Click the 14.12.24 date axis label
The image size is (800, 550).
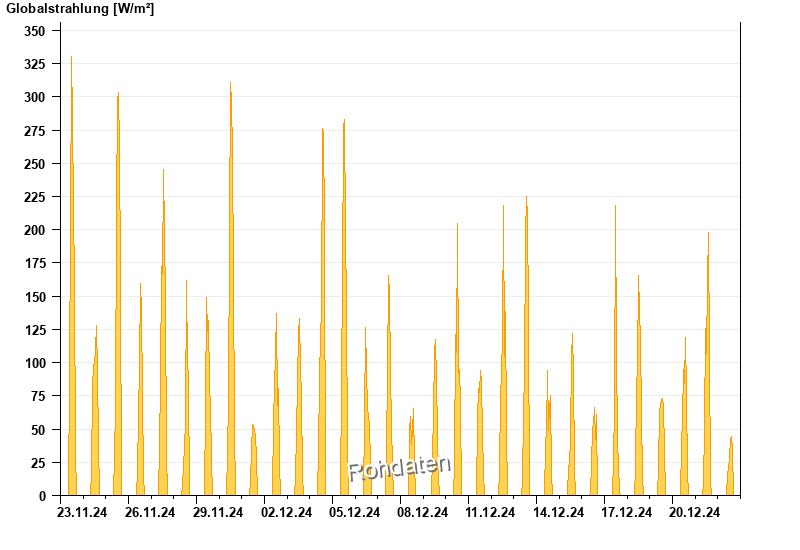coord(559,512)
